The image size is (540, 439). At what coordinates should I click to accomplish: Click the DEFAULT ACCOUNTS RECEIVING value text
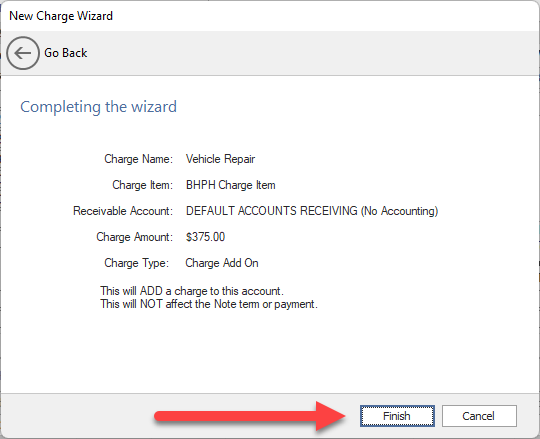point(312,211)
